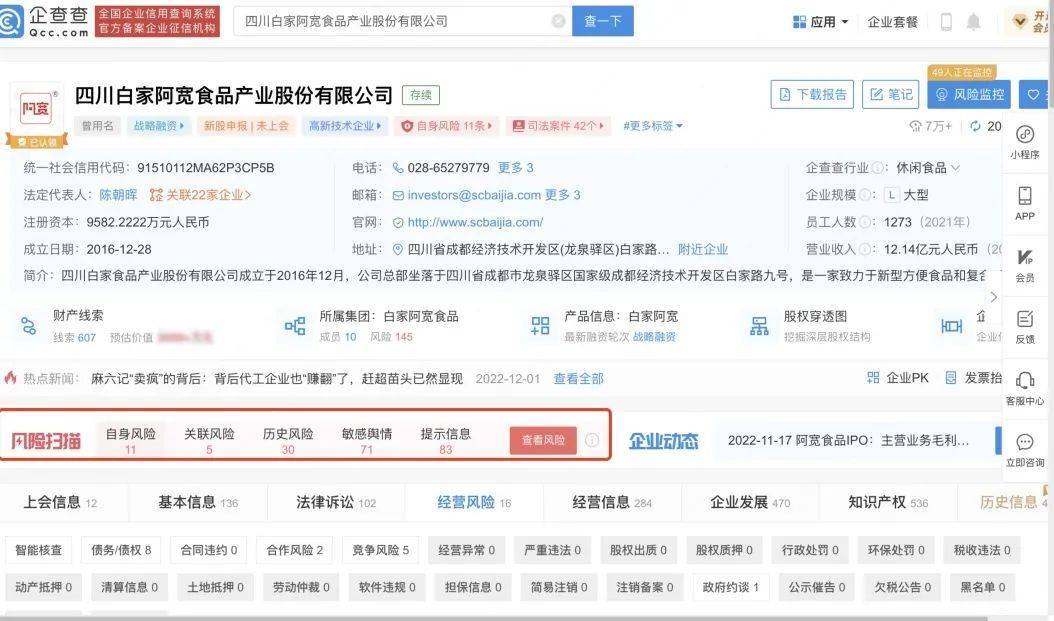Image resolution: width=1054 pixels, height=621 pixels.
Task: Expand the 休闲食品 industry dropdown
Action: click(x=928, y=167)
